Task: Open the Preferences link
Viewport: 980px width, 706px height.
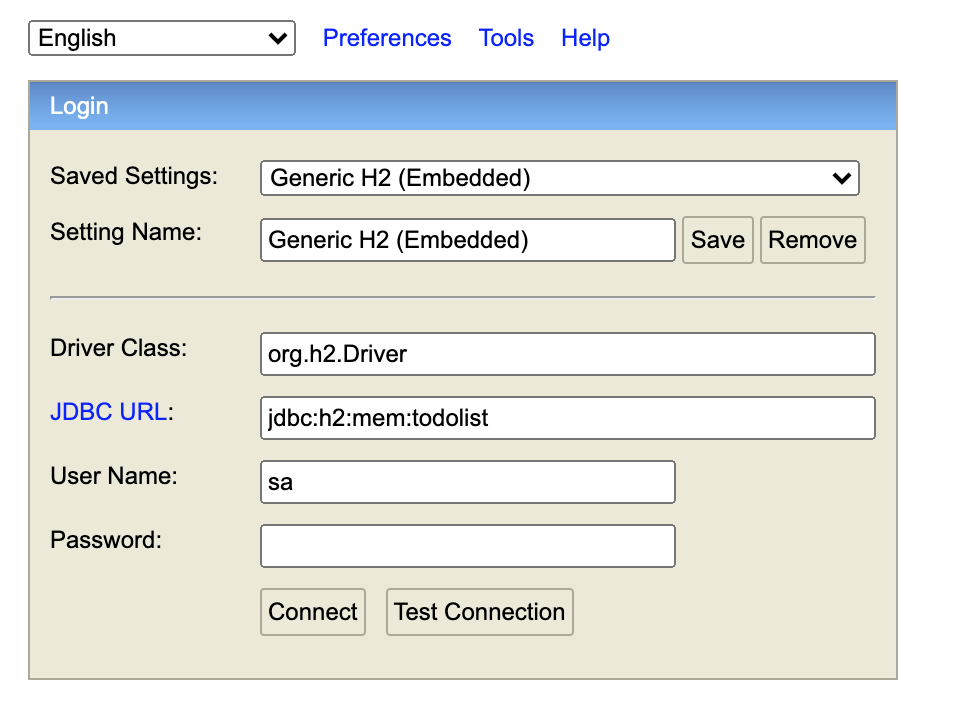Action: pos(387,39)
